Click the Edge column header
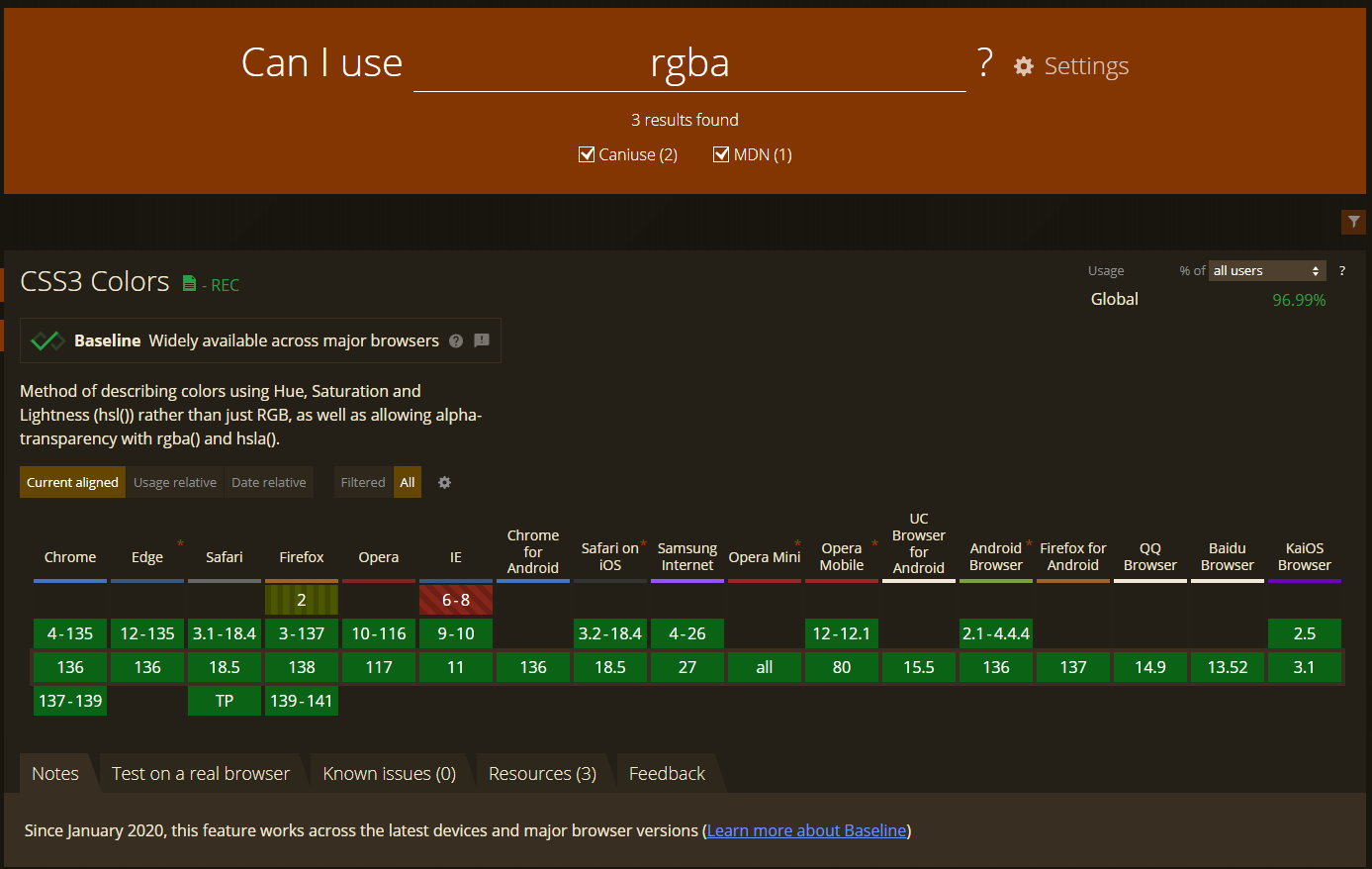The image size is (1372, 869). (x=147, y=557)
